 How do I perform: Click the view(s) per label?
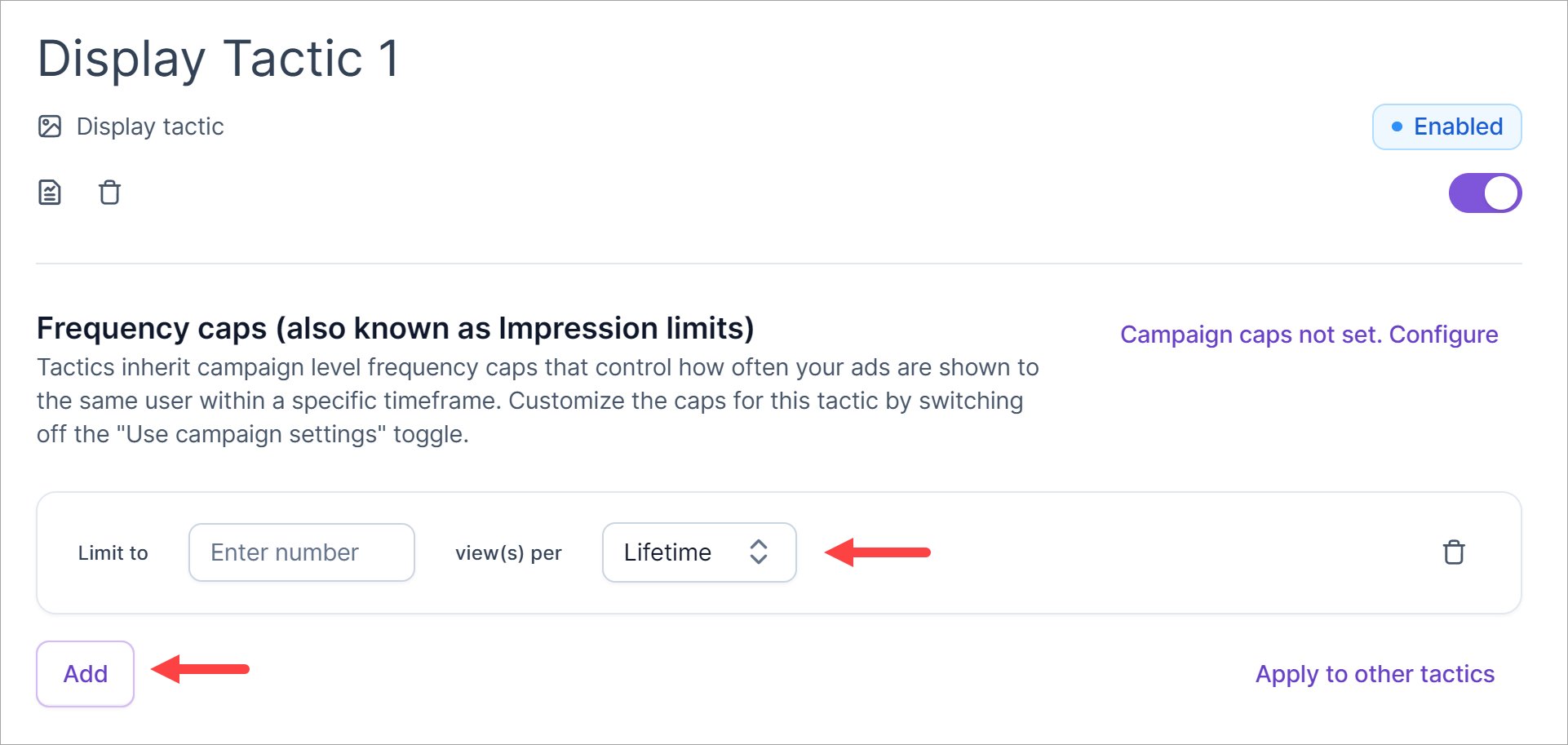pyautogui.click(x=508, y=553)
